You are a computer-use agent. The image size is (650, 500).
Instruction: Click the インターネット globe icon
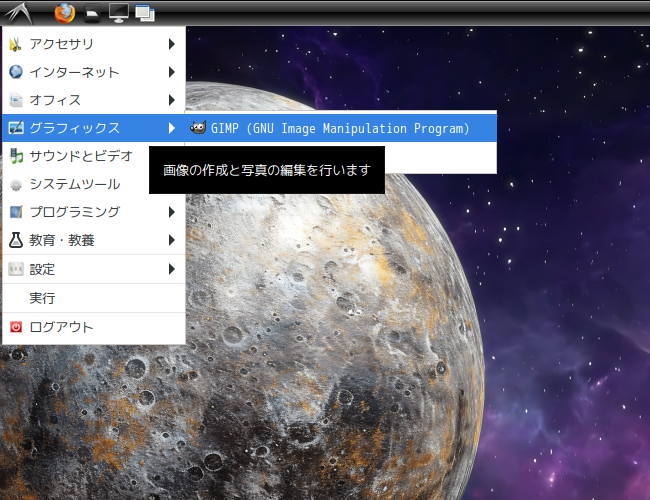coord(16,72)
